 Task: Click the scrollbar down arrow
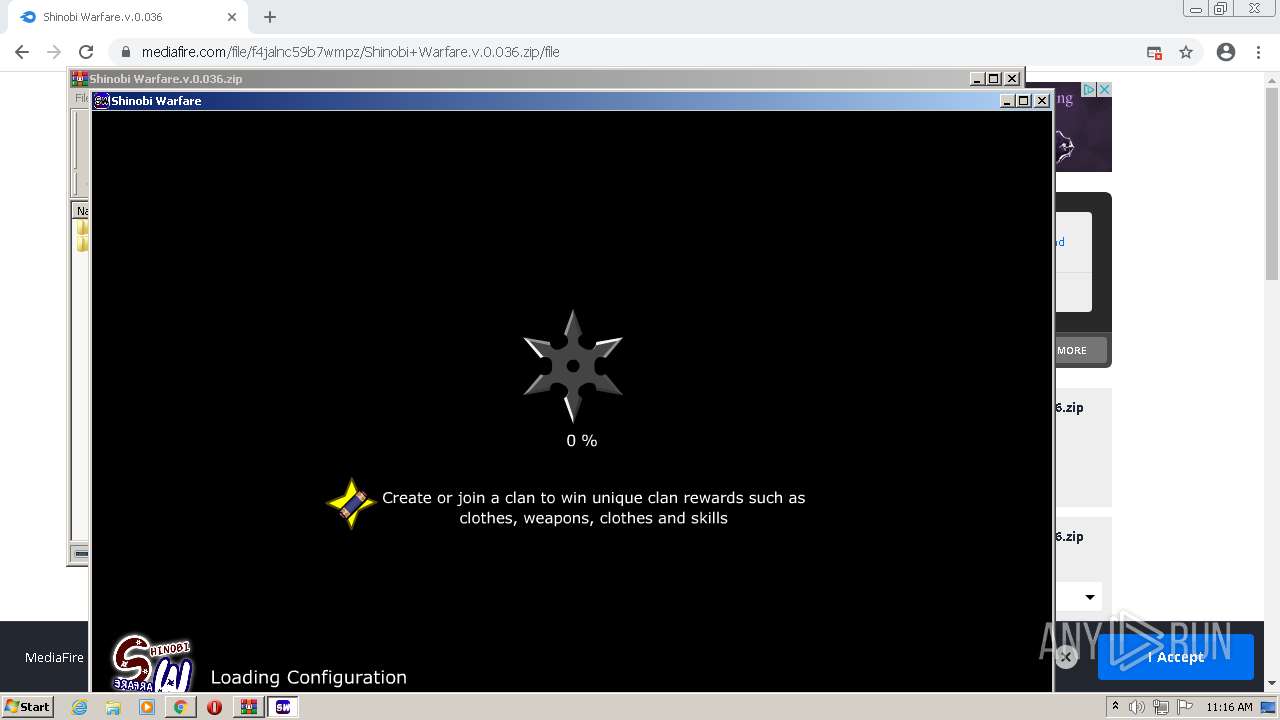coord(1272,683)
